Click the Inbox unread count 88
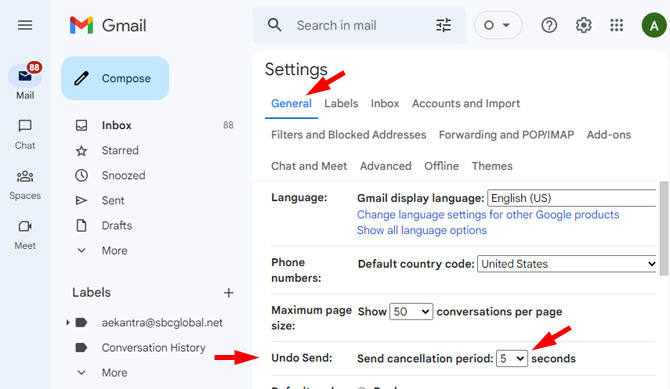Screen dimensions: 670x389 point(228,125)
